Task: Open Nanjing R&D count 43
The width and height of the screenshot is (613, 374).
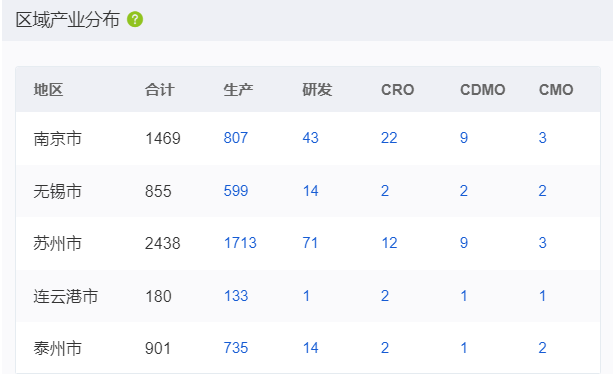Action: [310, 138]
